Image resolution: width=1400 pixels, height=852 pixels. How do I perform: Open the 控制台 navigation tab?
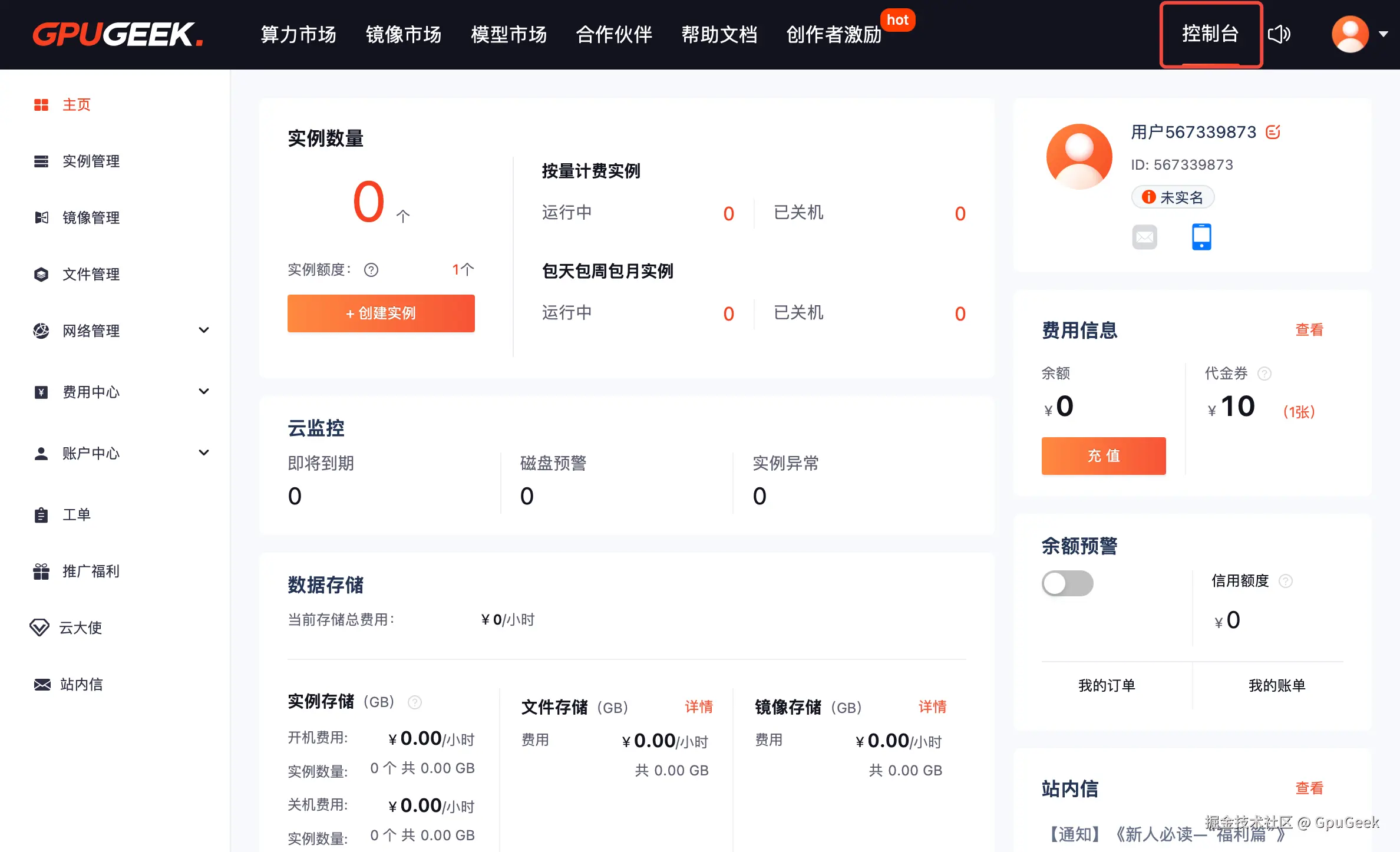(x=1210, y=34)
